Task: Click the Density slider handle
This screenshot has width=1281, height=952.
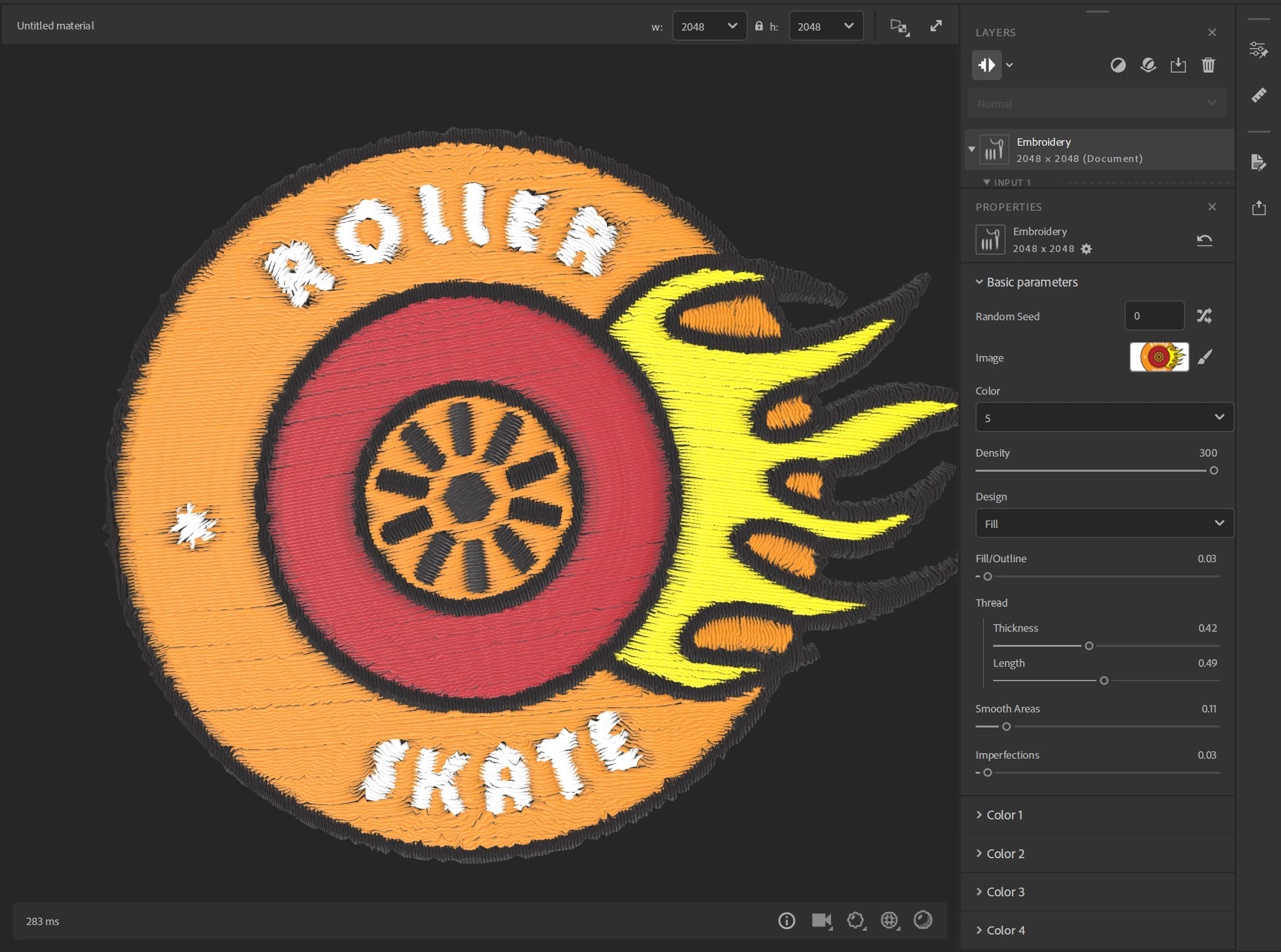Action: pyautogui.click(x=1213, y=470)
